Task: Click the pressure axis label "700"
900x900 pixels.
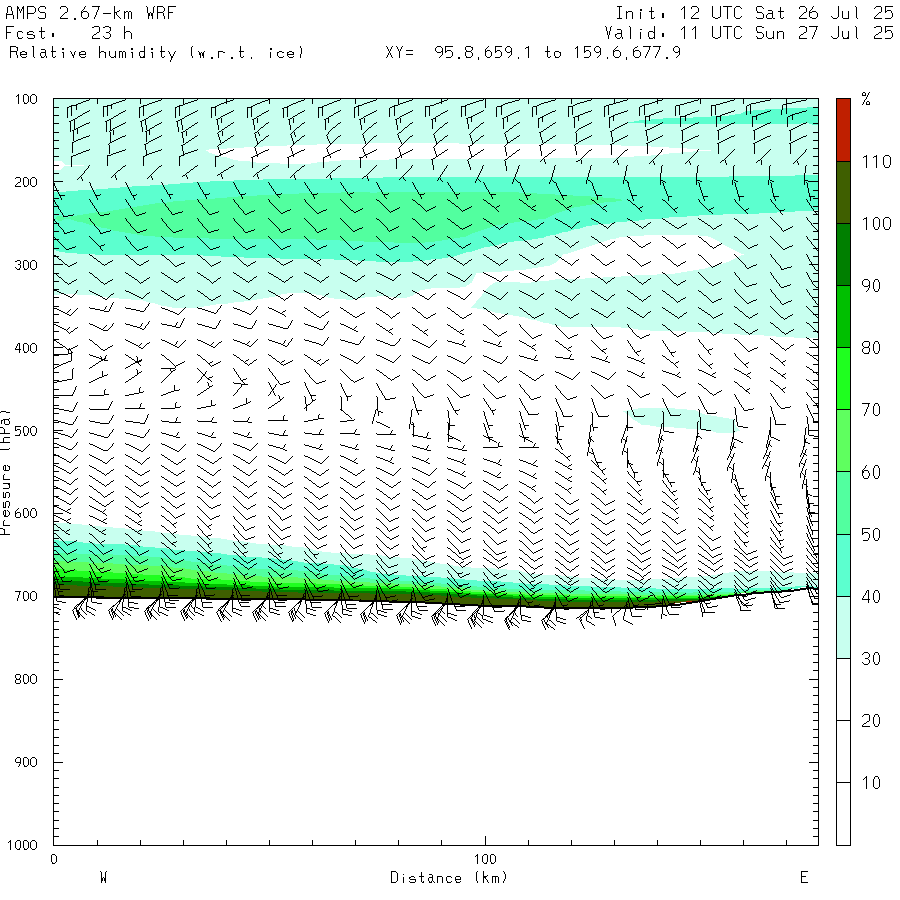Action: 26,596
